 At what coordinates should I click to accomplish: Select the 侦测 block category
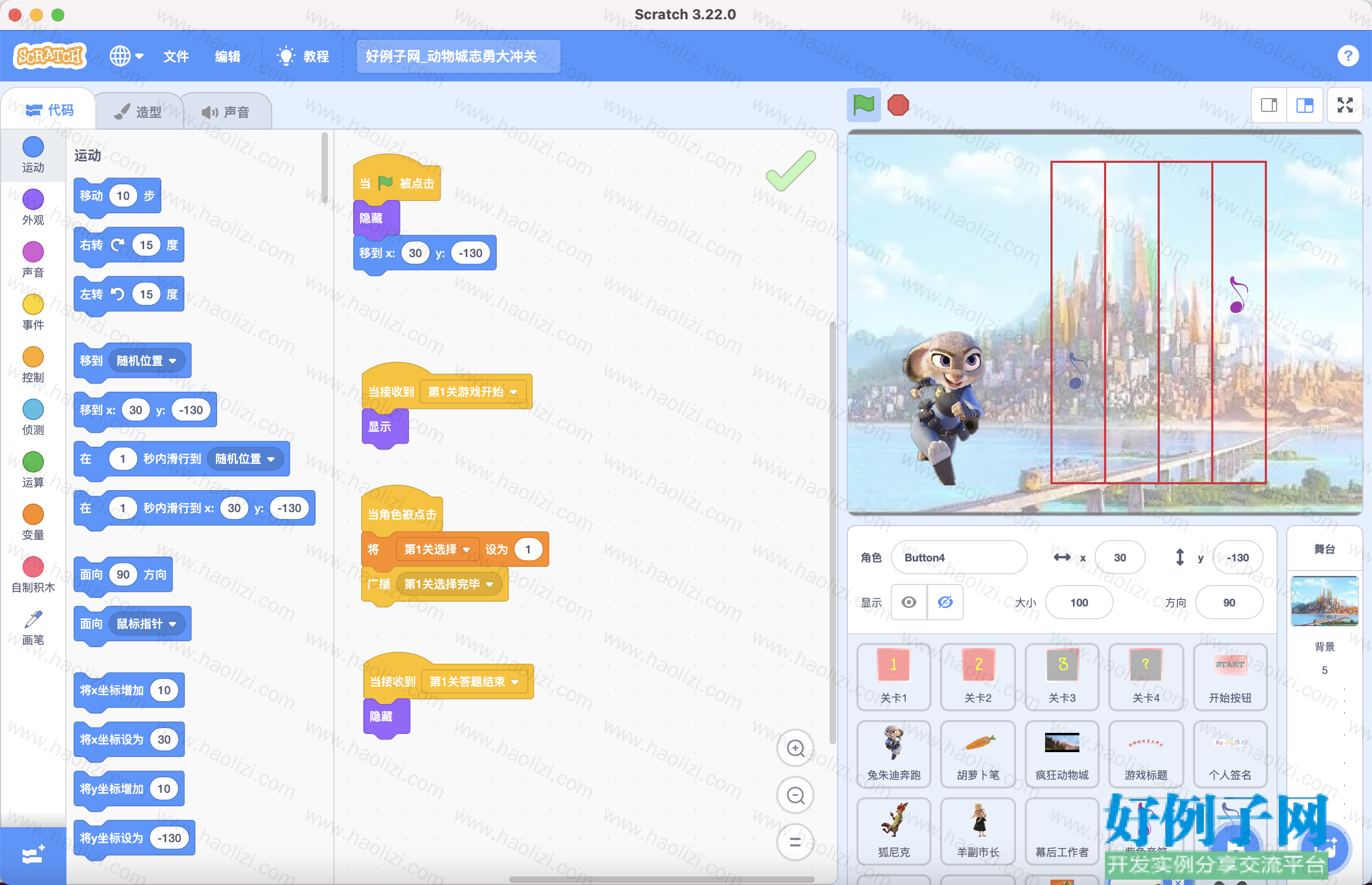(33, 417)
